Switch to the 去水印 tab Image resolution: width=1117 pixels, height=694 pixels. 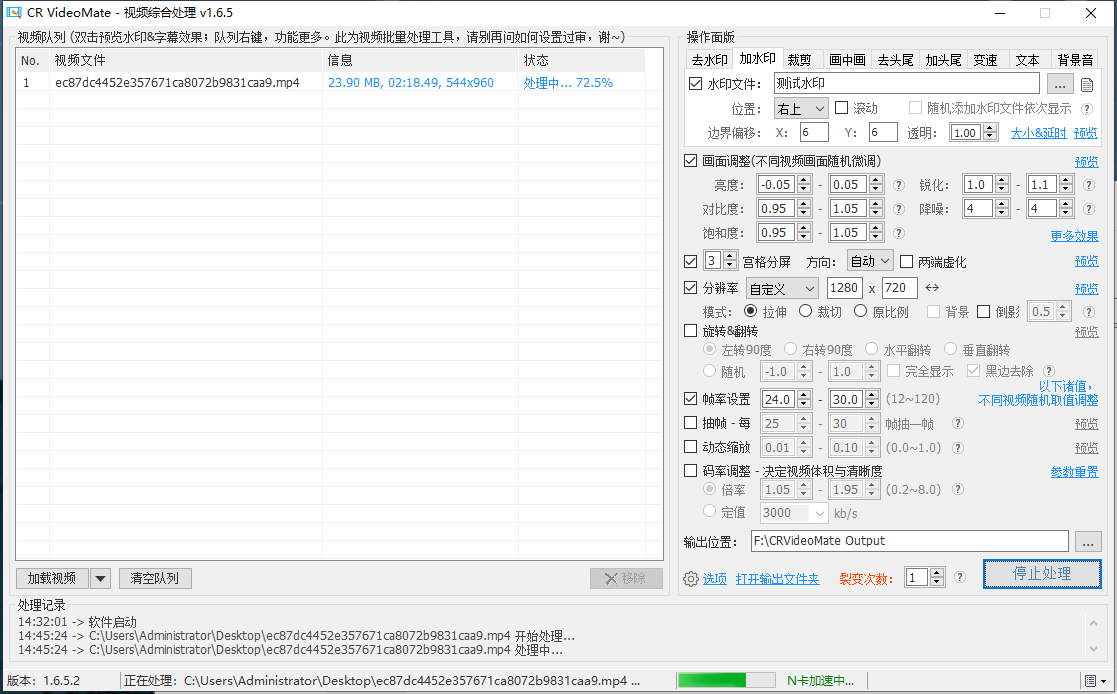coord(710,60)
